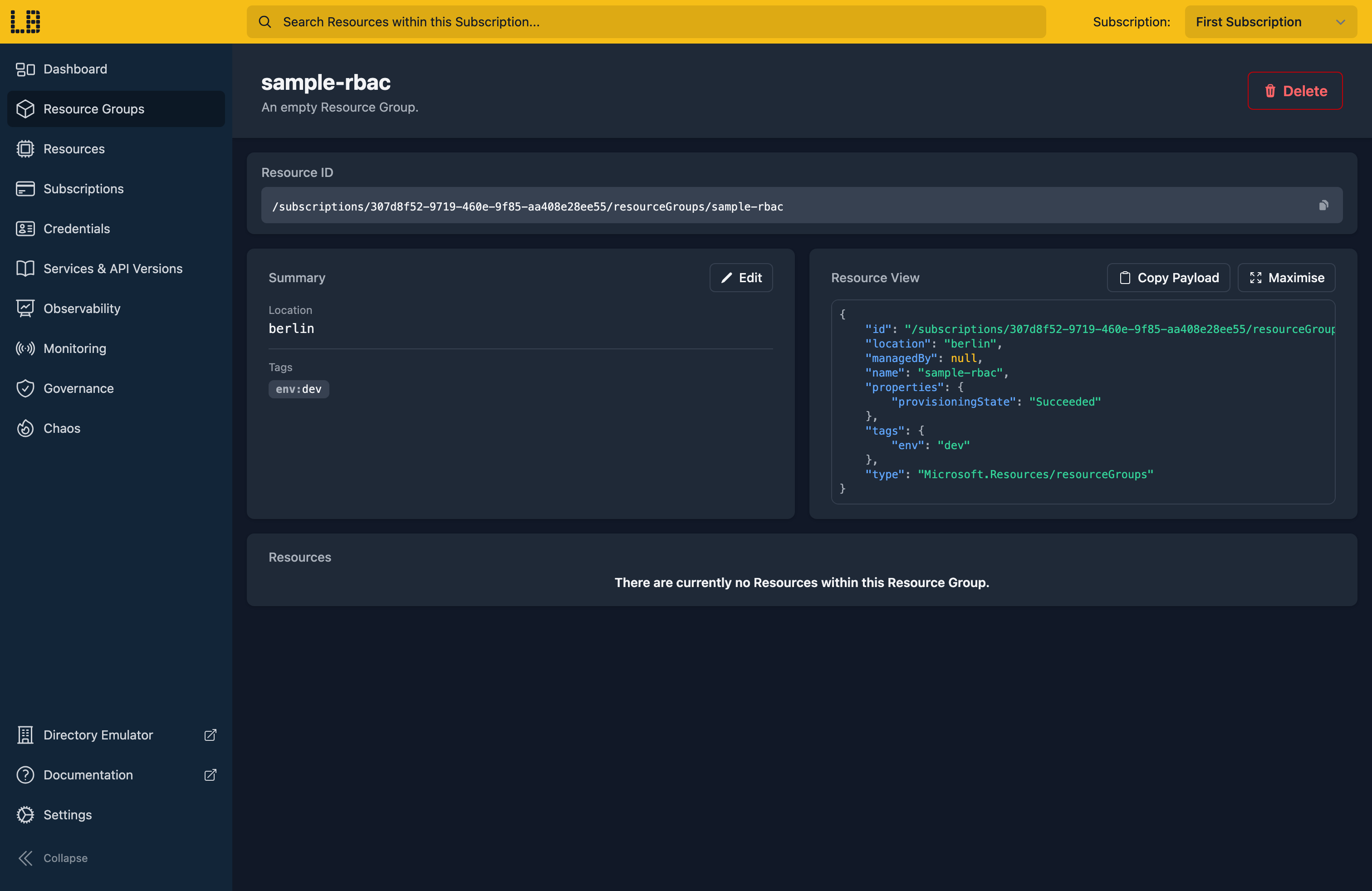
Task: Click the Documentation question mark icon
Action: point(25,775)
